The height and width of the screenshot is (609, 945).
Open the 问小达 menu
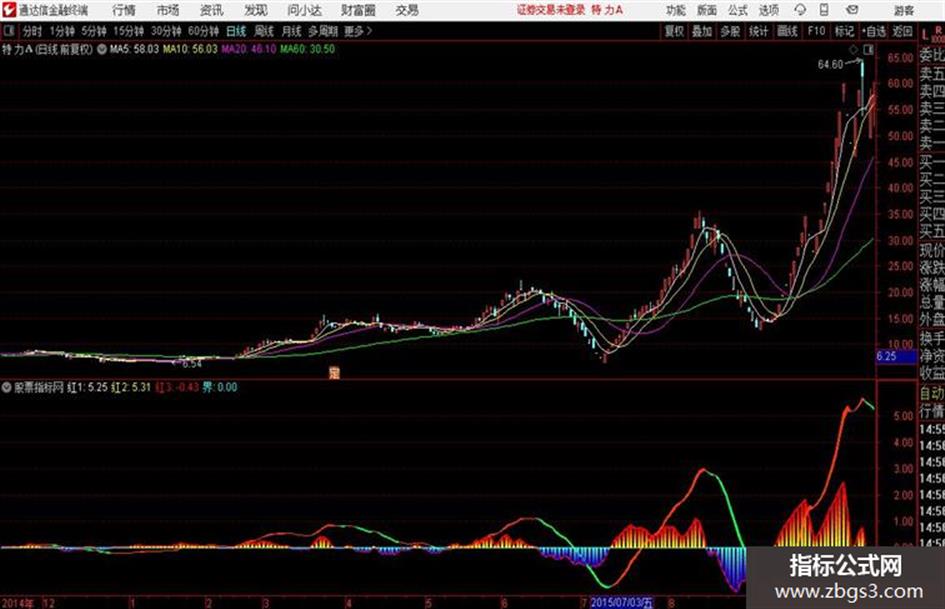(304, 10)
